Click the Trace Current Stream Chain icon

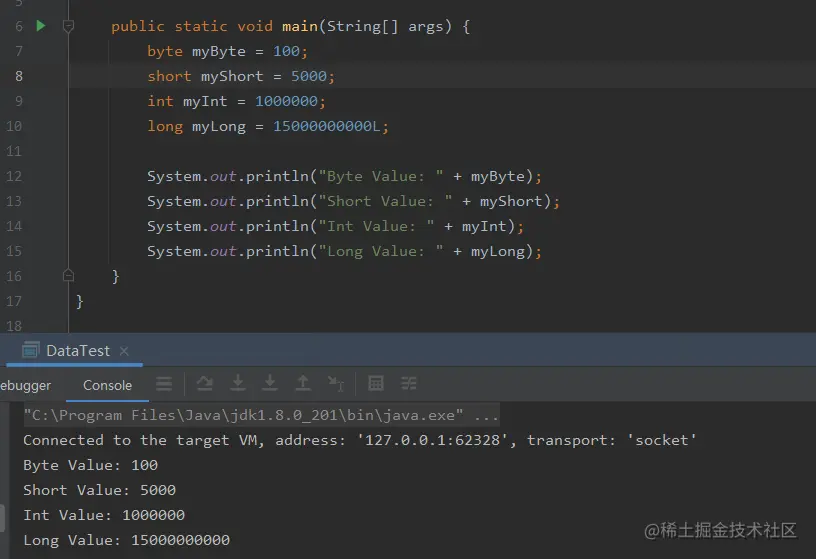pyautogui.click(x=409, y=384)
